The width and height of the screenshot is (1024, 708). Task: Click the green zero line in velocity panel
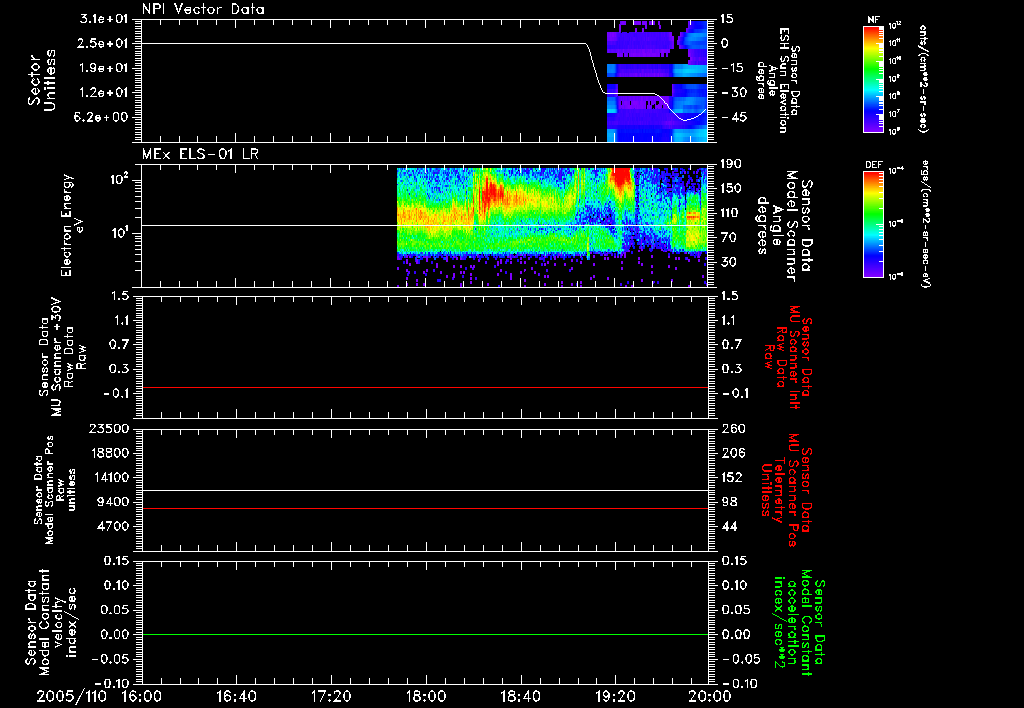click(x=425, y=634)
